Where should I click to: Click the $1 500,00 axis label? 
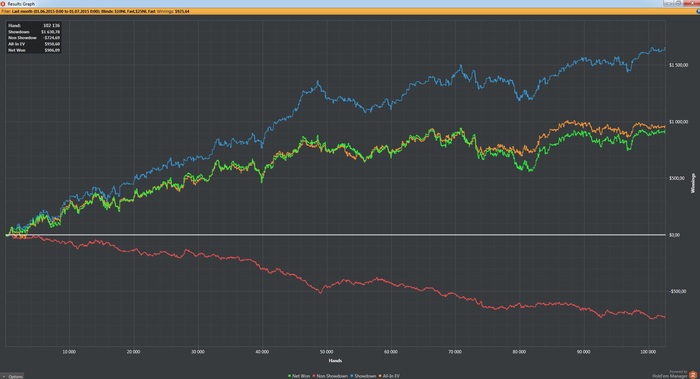(678, 65)
